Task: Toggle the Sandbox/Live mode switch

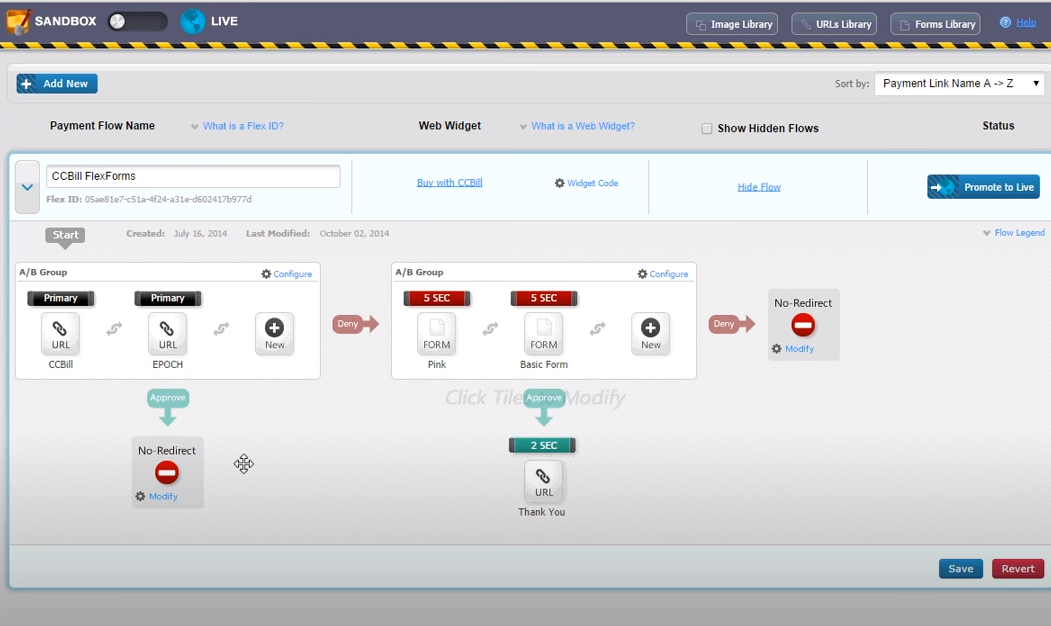Action: [x=137, y=21]
